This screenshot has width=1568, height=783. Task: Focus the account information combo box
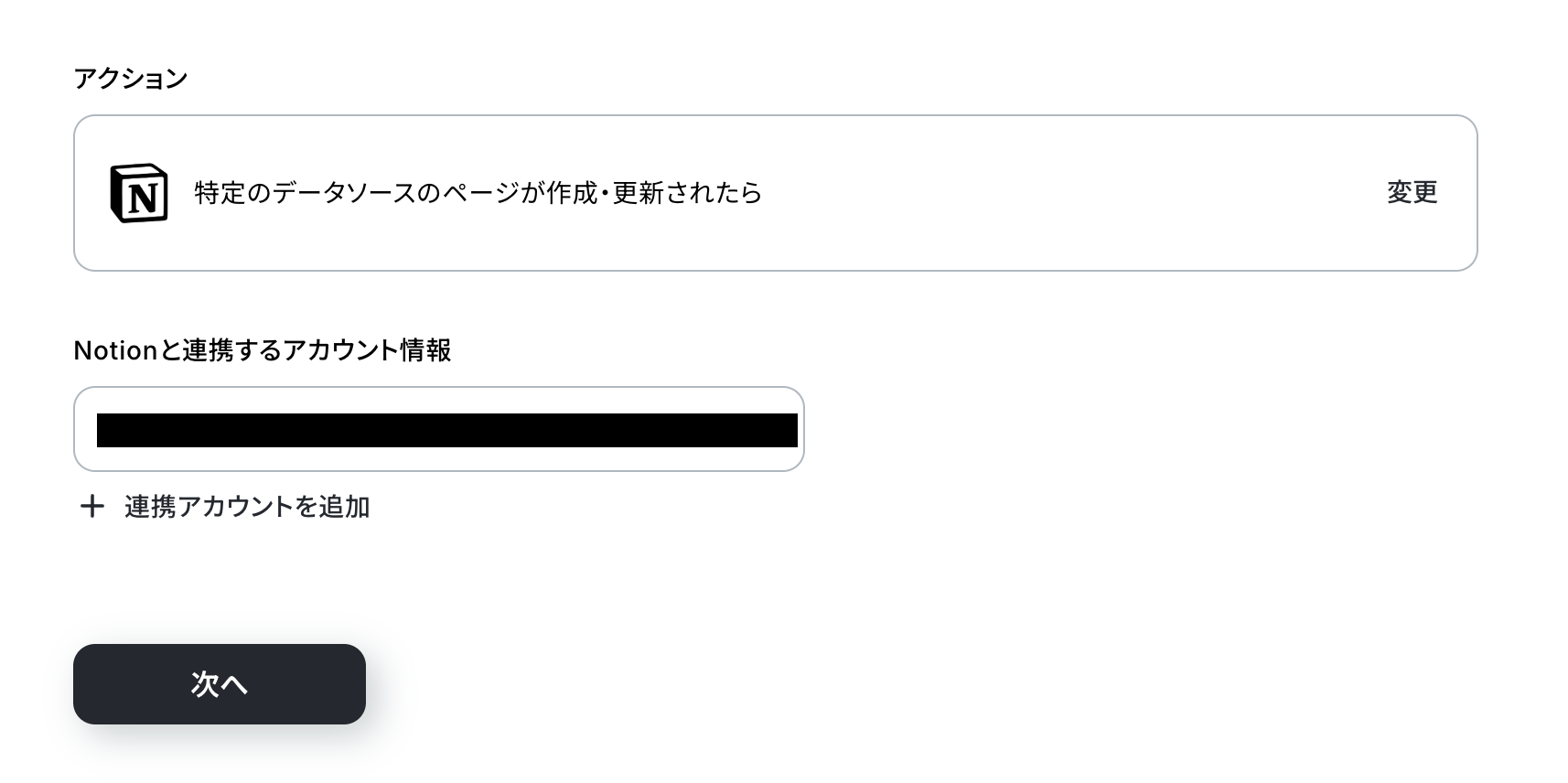tap(439, 429)
